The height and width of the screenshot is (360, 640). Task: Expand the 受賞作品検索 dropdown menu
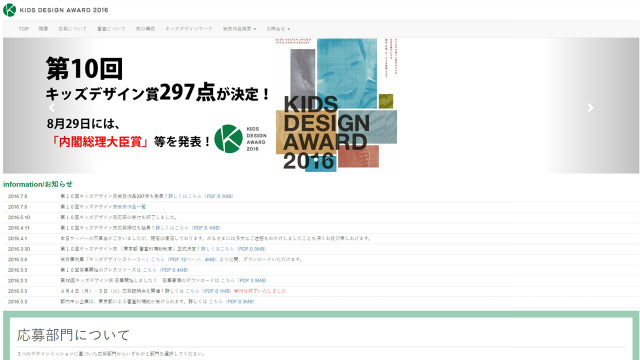tap(239, 29)
